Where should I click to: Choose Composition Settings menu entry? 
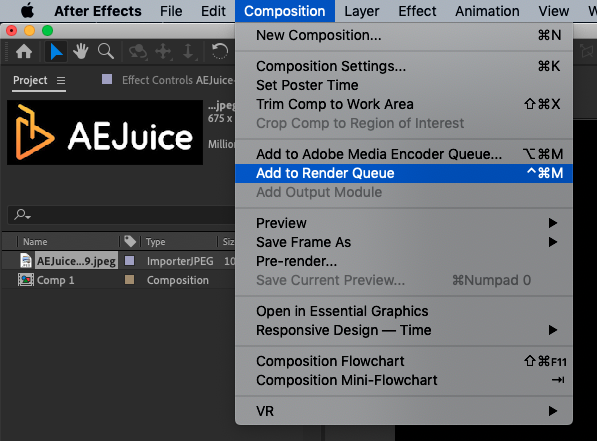click(404, 66)
